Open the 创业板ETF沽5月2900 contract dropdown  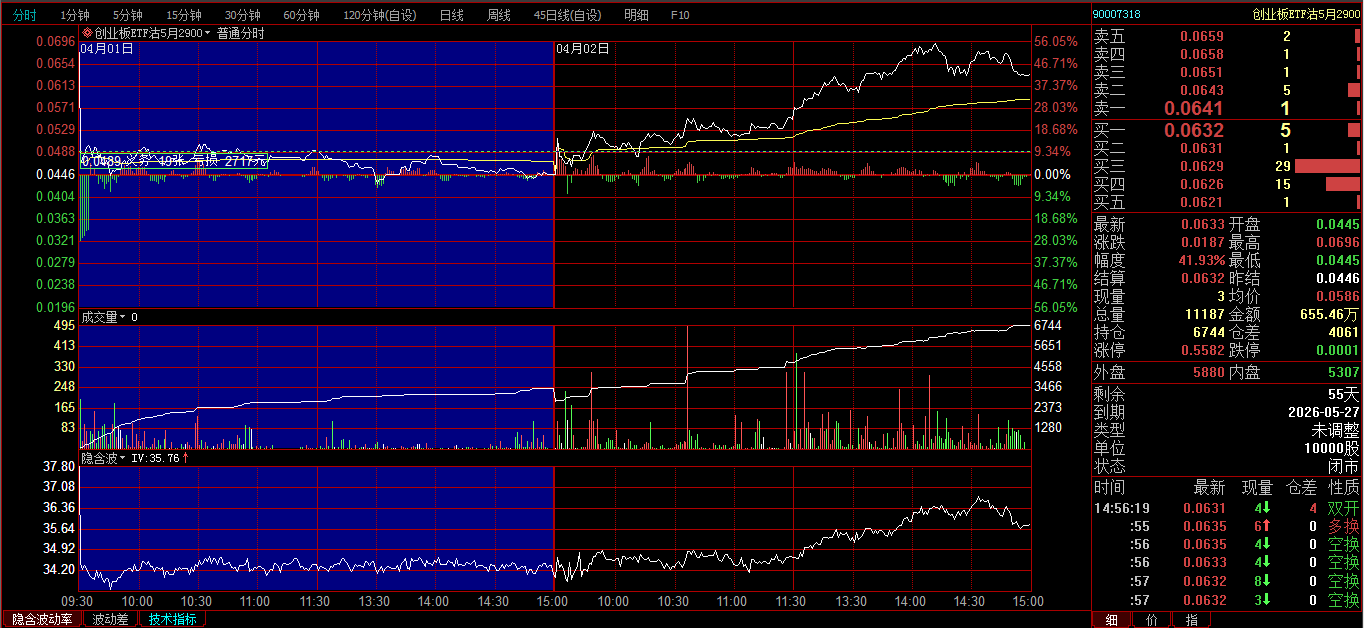point(207,33)
